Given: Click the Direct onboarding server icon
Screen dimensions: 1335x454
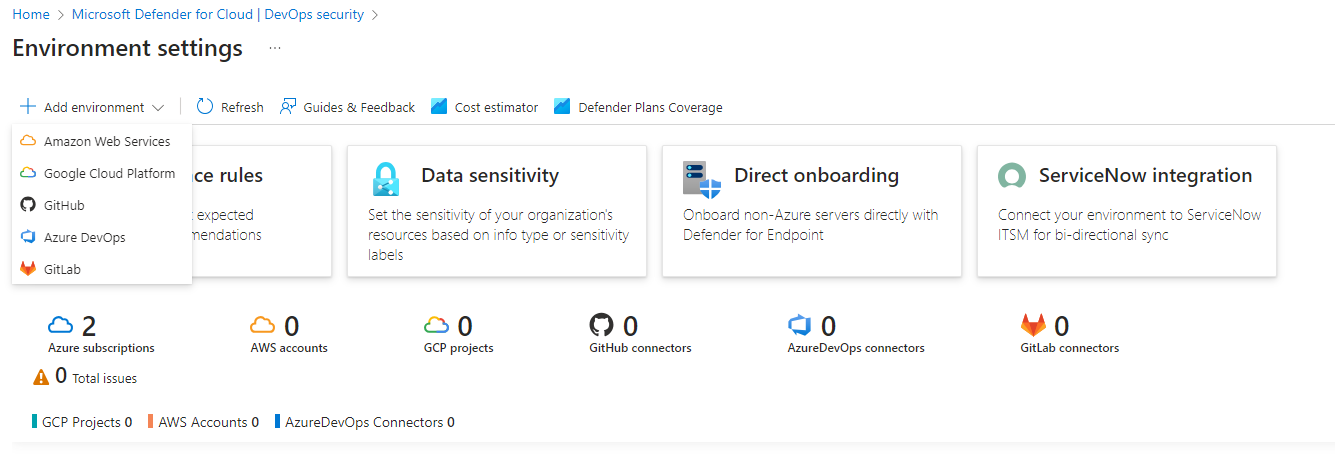Looking at the screenshot, I should click(x=701, y=178).
